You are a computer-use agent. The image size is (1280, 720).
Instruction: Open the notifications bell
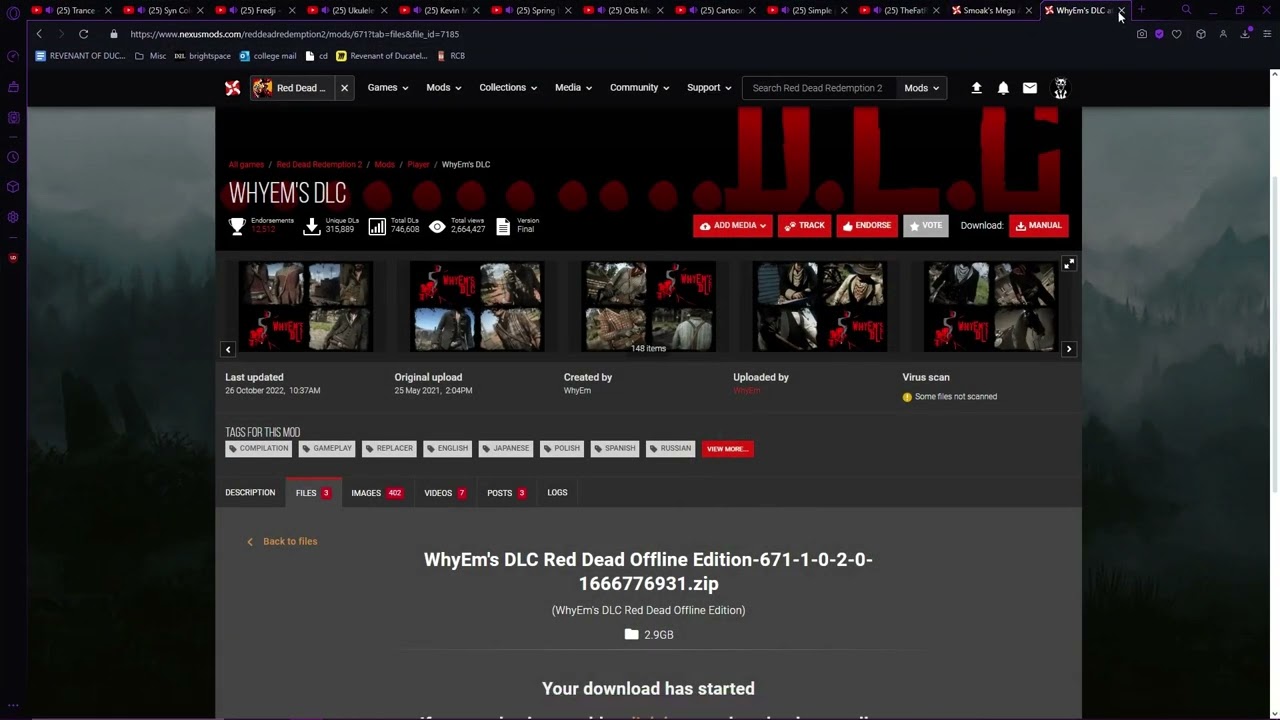(1003, 88)
